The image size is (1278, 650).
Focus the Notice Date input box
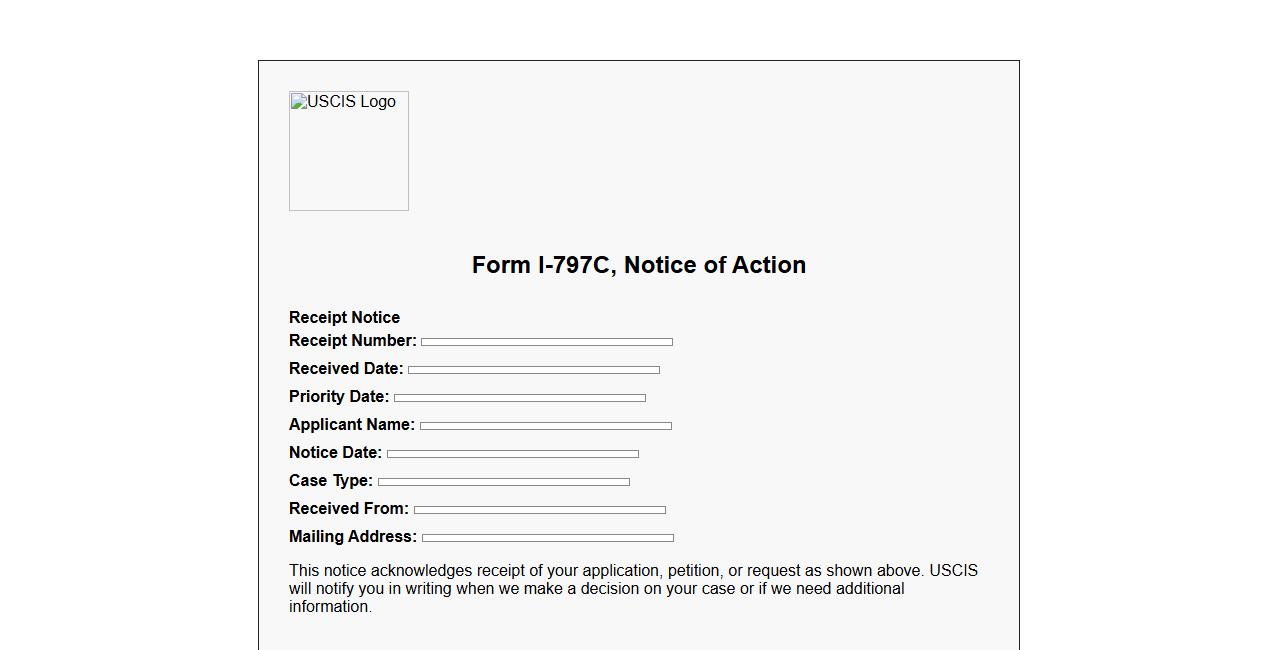point(512,454)
